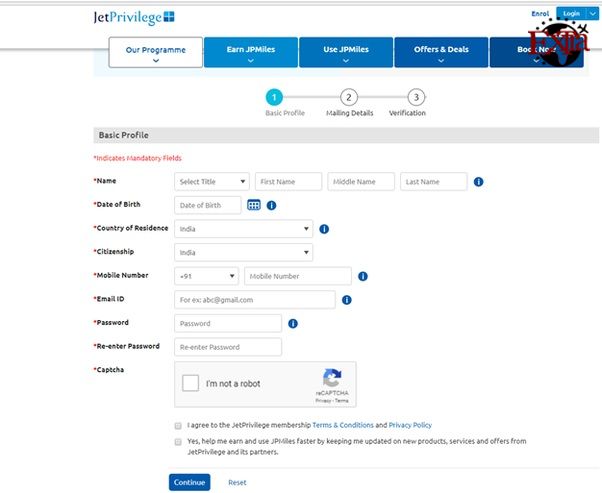Image resolution: width=602 pixels, height=493 pixels.
Task: Click the Email ID field
Action: pyautogui.click(x=255, y=300)
